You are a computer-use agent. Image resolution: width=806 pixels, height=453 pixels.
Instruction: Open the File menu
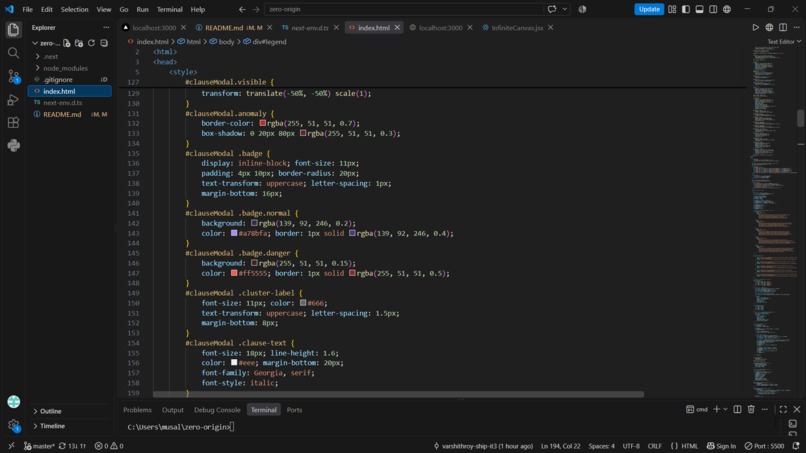tap(27, 9)
